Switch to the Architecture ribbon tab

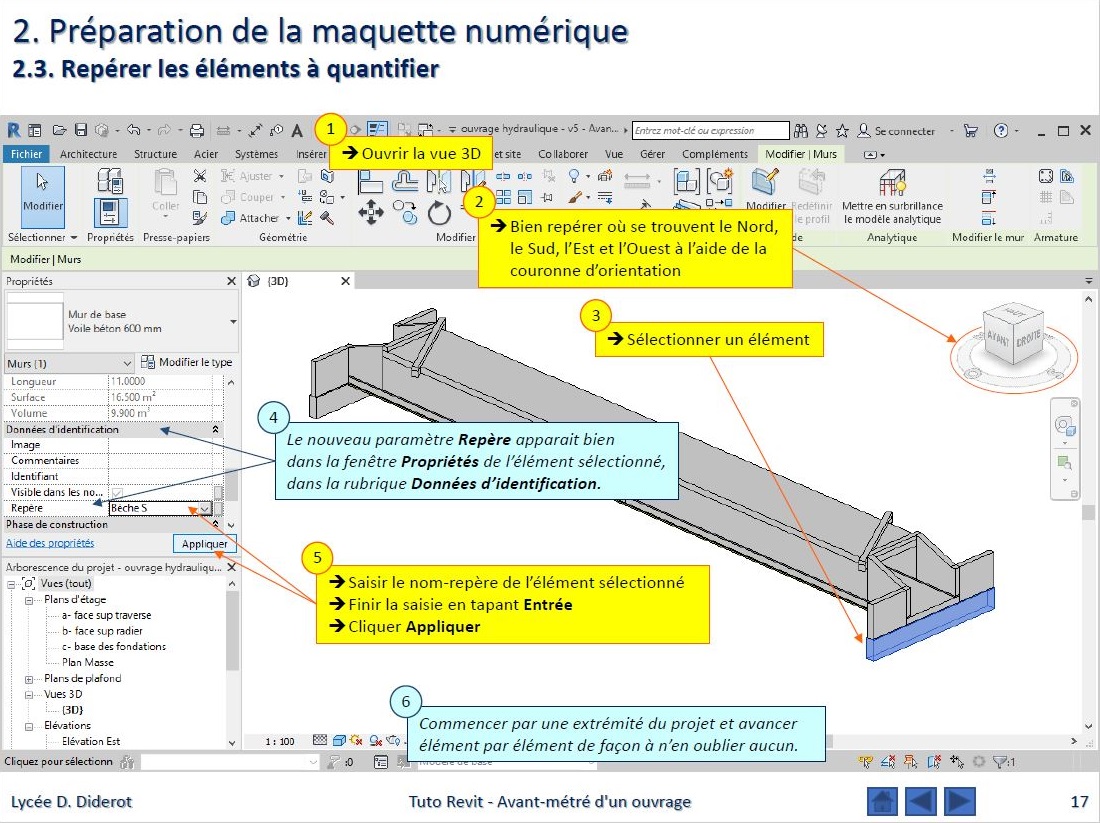pyautogui.click(x=88, y=154)
